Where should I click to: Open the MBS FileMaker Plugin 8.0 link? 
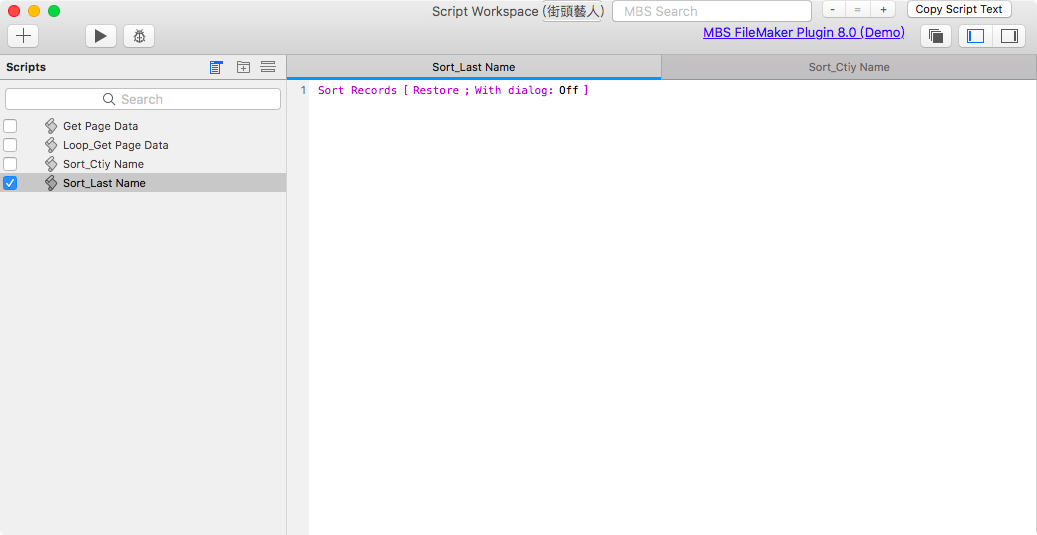(804, 32)
